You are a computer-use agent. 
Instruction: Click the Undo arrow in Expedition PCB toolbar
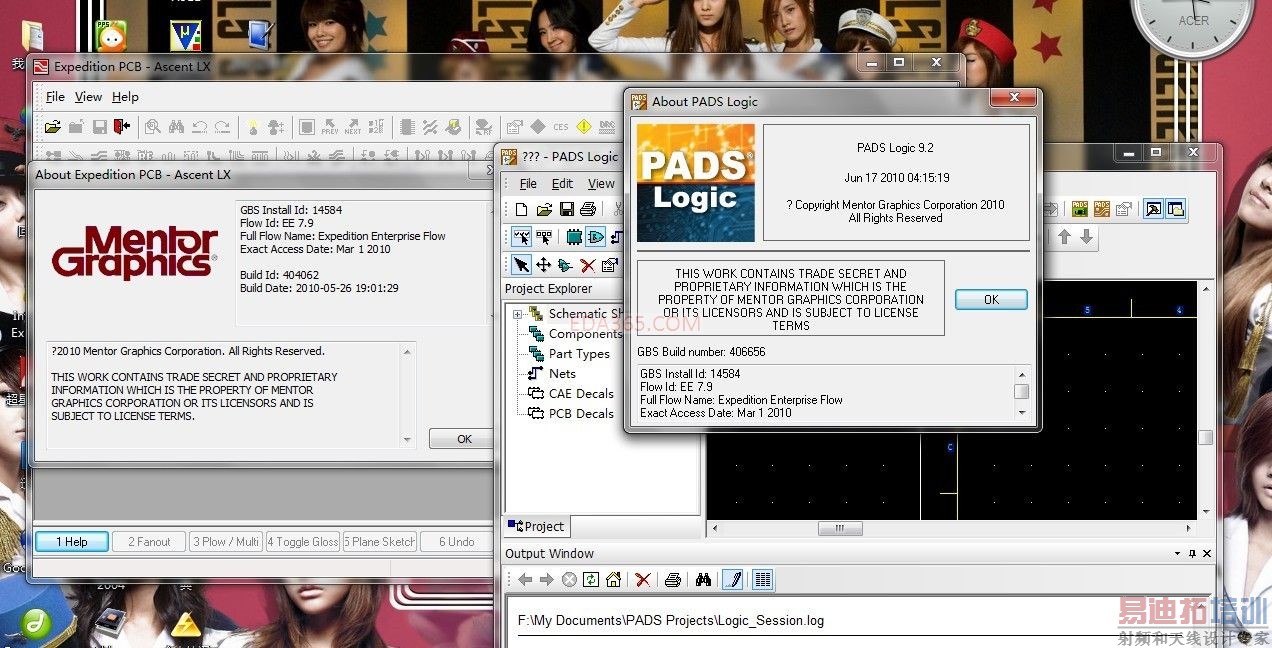pos(199,127)
